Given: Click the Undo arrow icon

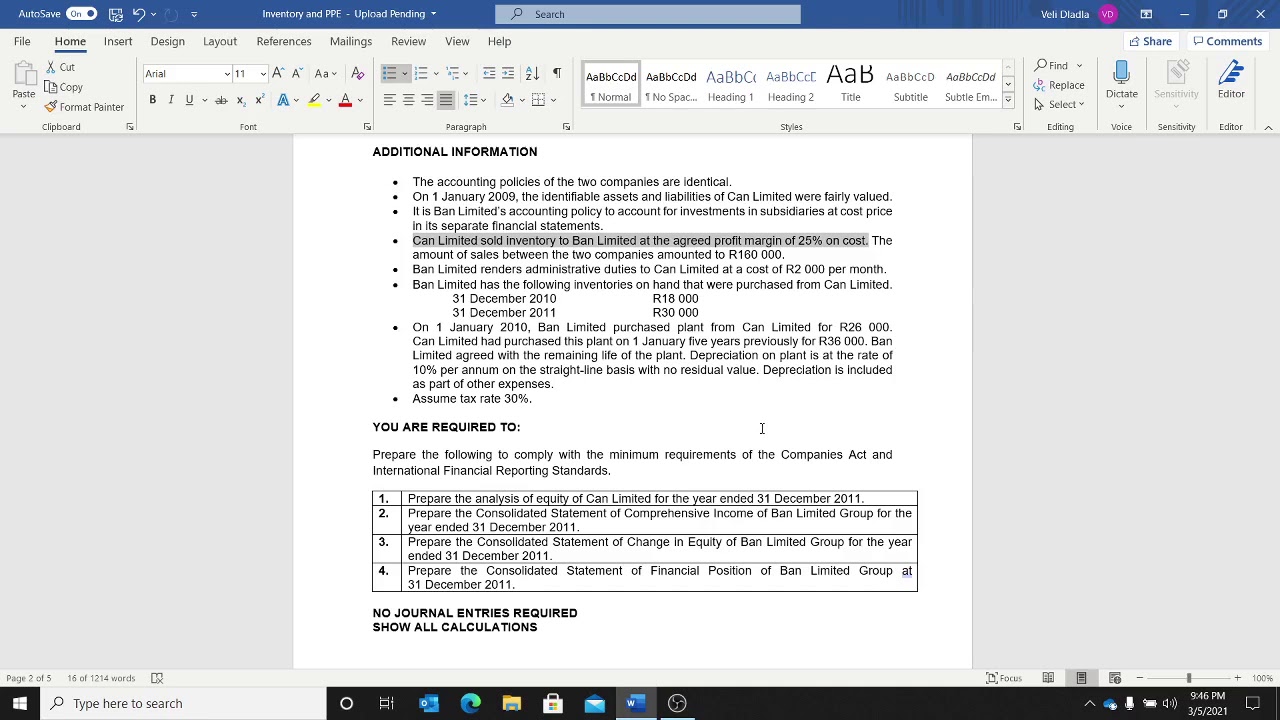Looking at the screenshot, I should 140,14.
